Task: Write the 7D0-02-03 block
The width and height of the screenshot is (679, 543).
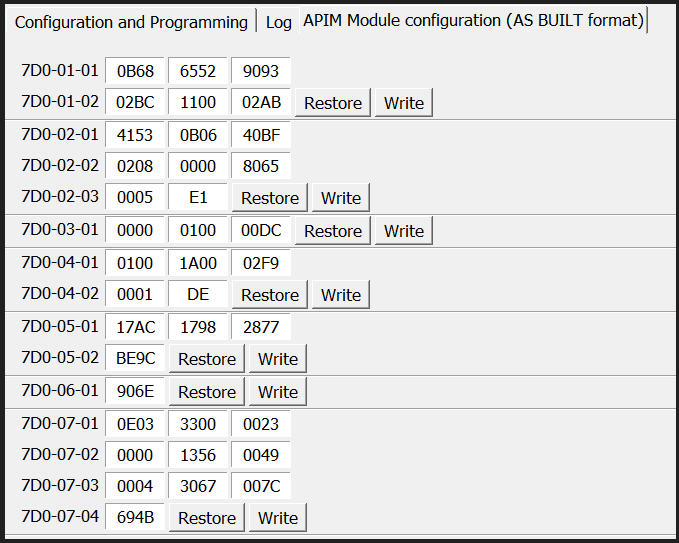Action: click(341, 198)
